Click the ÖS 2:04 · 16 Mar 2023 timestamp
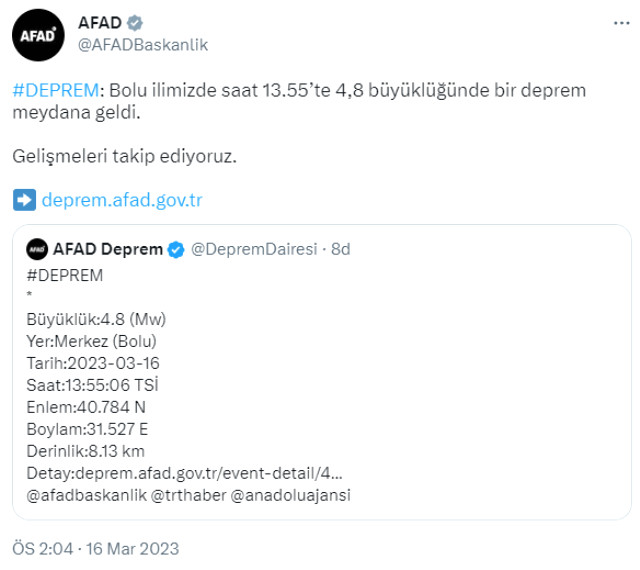Viewport: 640px width, 570px height. click(95, 548)
